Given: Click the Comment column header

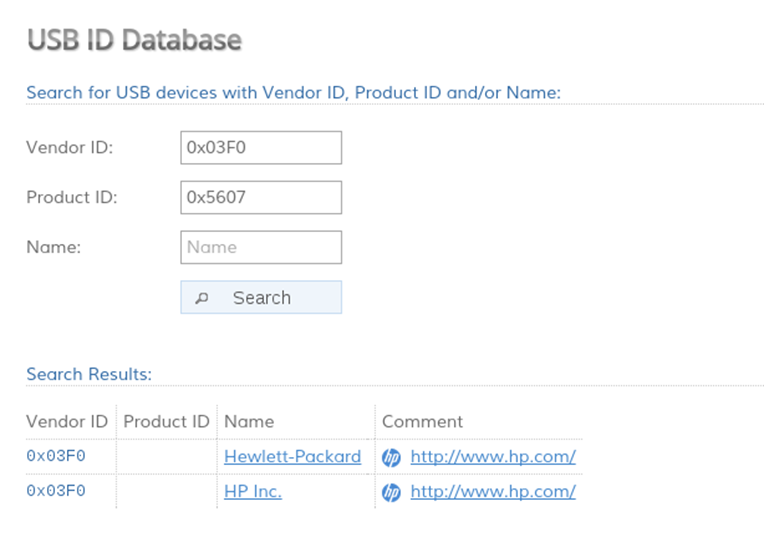Looking at the screenshot, I should click(422, 422).
